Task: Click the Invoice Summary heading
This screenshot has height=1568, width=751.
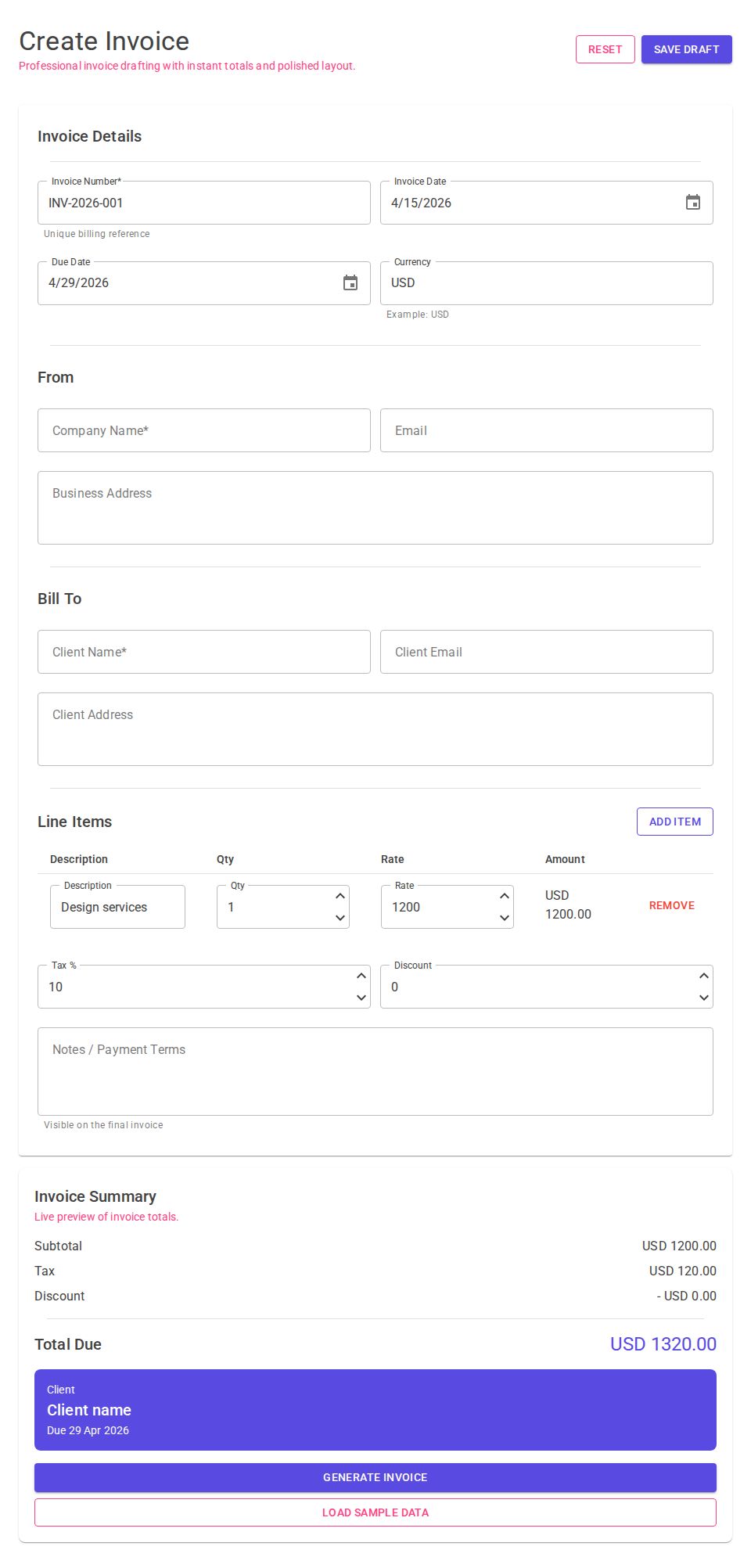Action: point(95,1196)
